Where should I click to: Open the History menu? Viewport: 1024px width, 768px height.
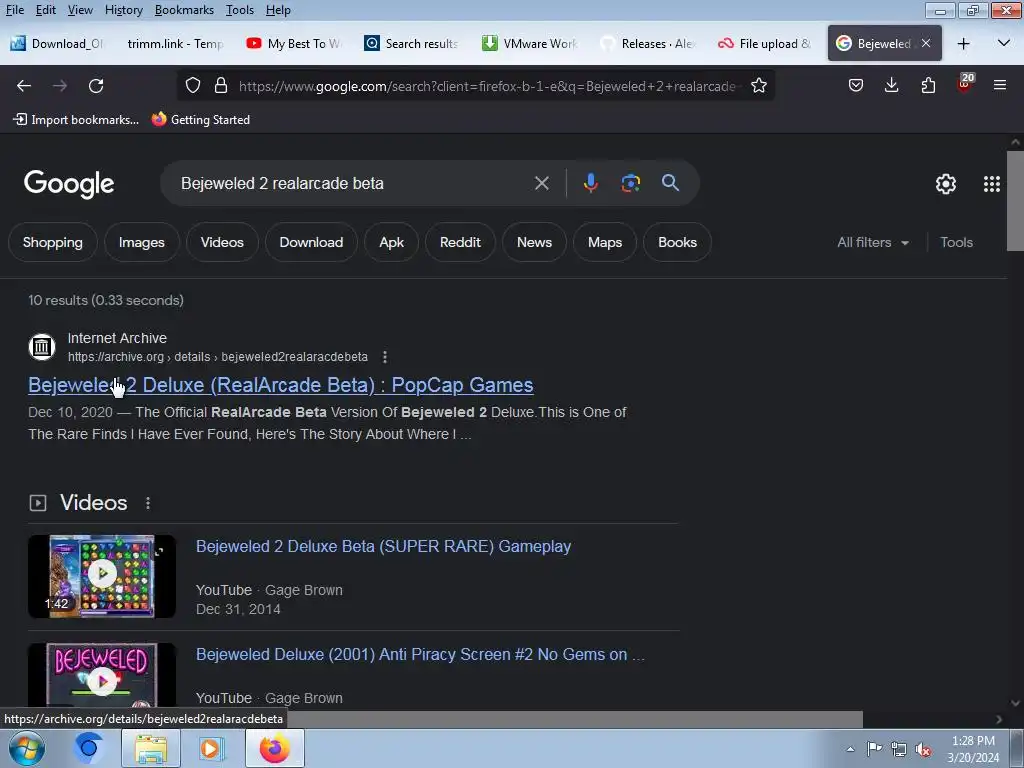(x=123, y=10)
